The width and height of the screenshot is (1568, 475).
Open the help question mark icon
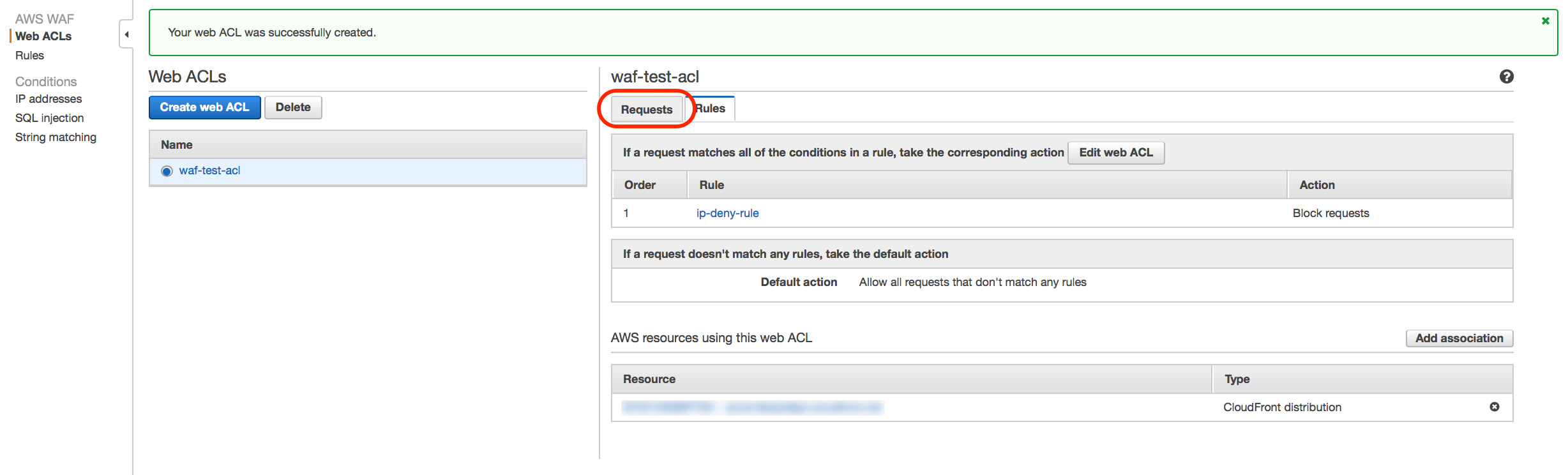tap(1506, 77)
